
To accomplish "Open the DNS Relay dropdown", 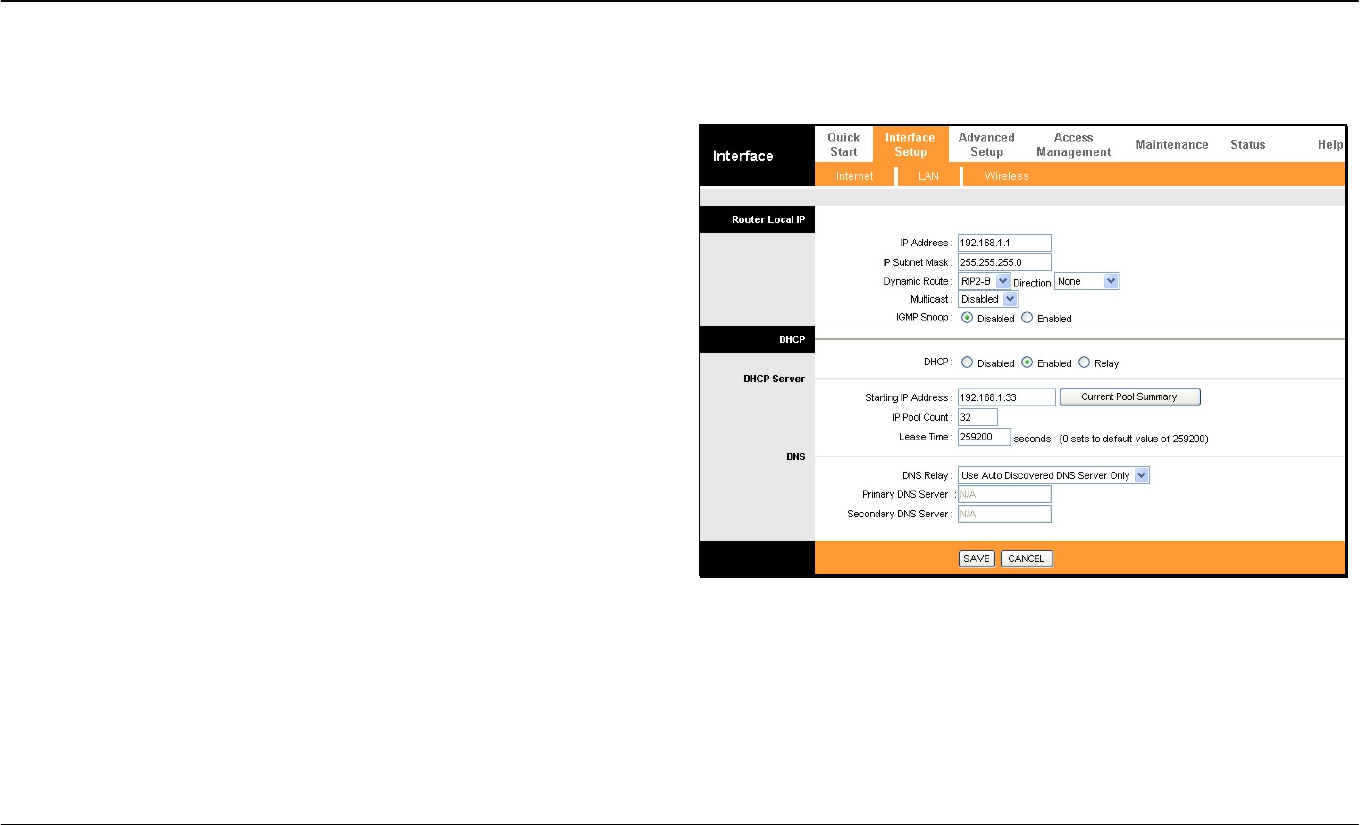I will 1054,475.
